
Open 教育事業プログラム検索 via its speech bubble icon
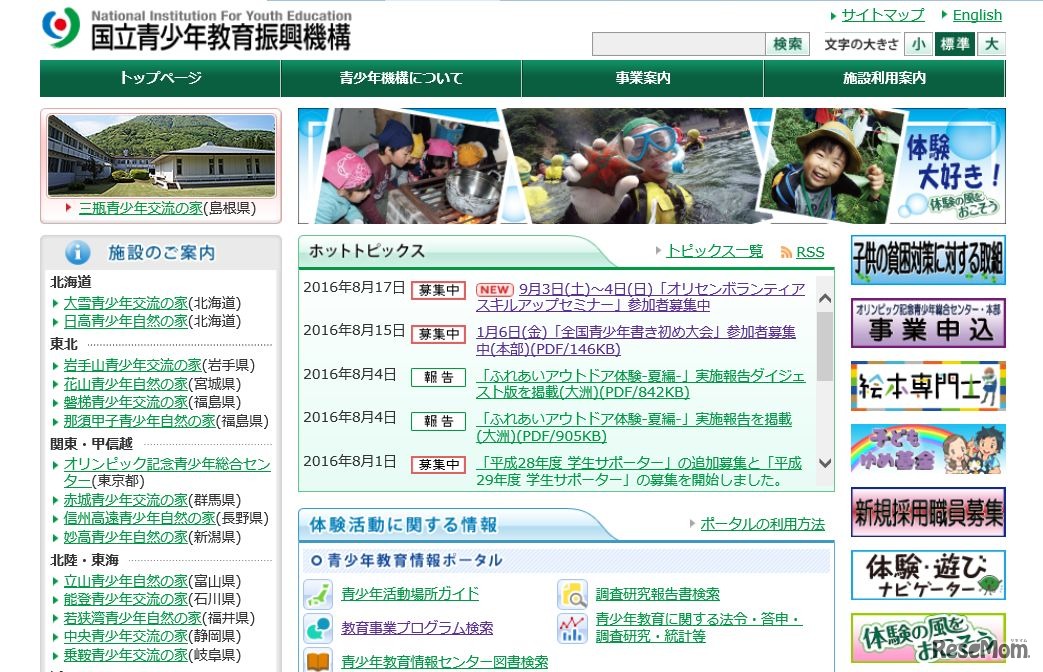(317, 628)
